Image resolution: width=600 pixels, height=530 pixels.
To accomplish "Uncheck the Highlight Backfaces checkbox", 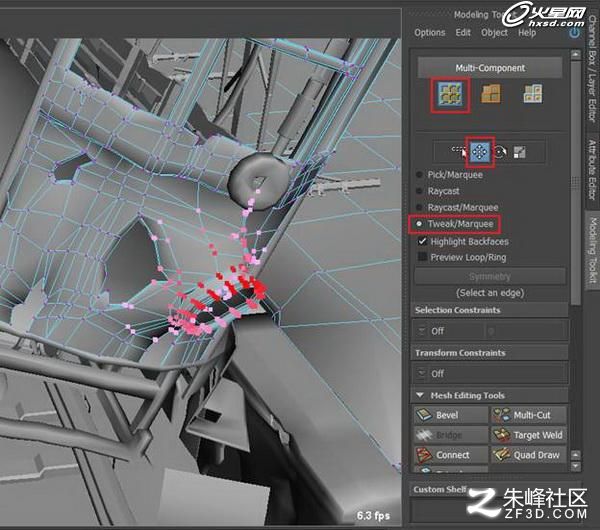I will click(422, 241).
